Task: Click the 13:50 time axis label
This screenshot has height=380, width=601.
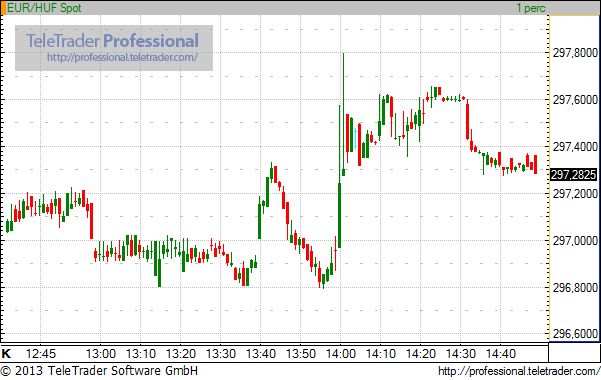Action: (301, 354)
